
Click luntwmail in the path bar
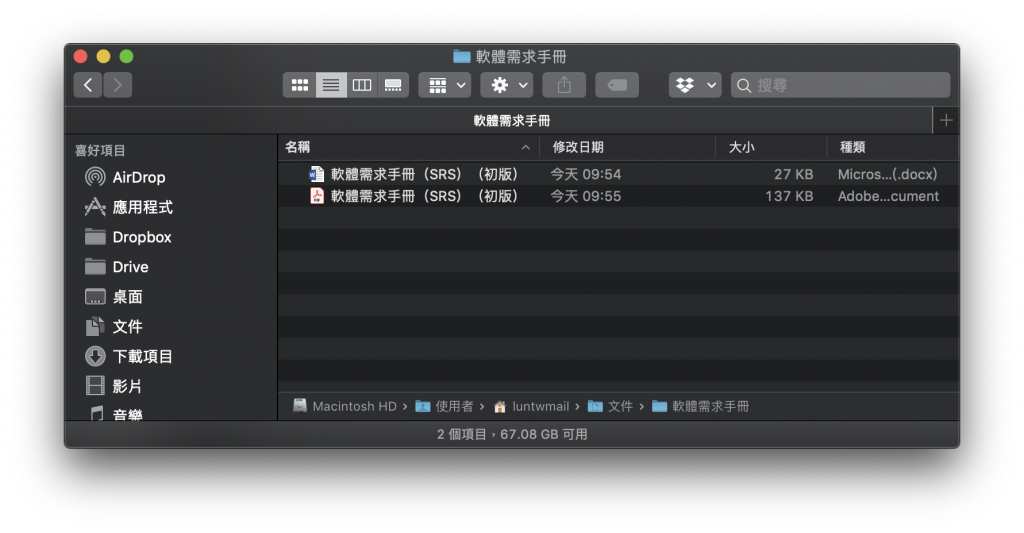coord(531,406)
